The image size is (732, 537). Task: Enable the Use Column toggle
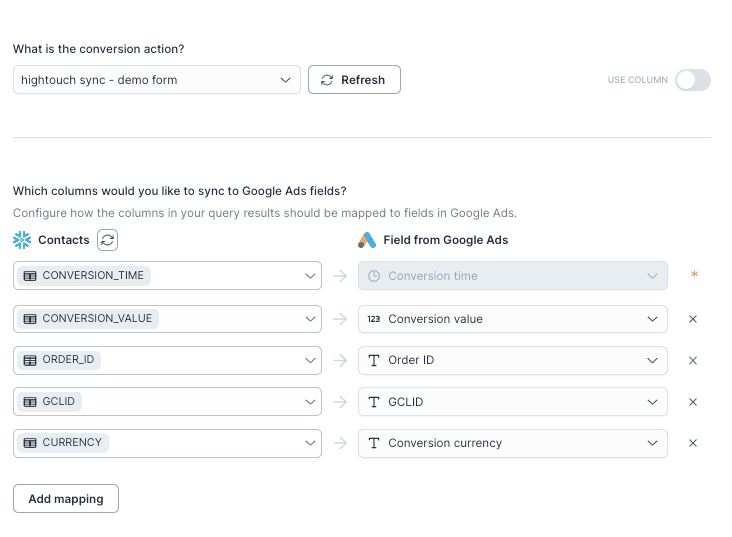click(692, 80)
